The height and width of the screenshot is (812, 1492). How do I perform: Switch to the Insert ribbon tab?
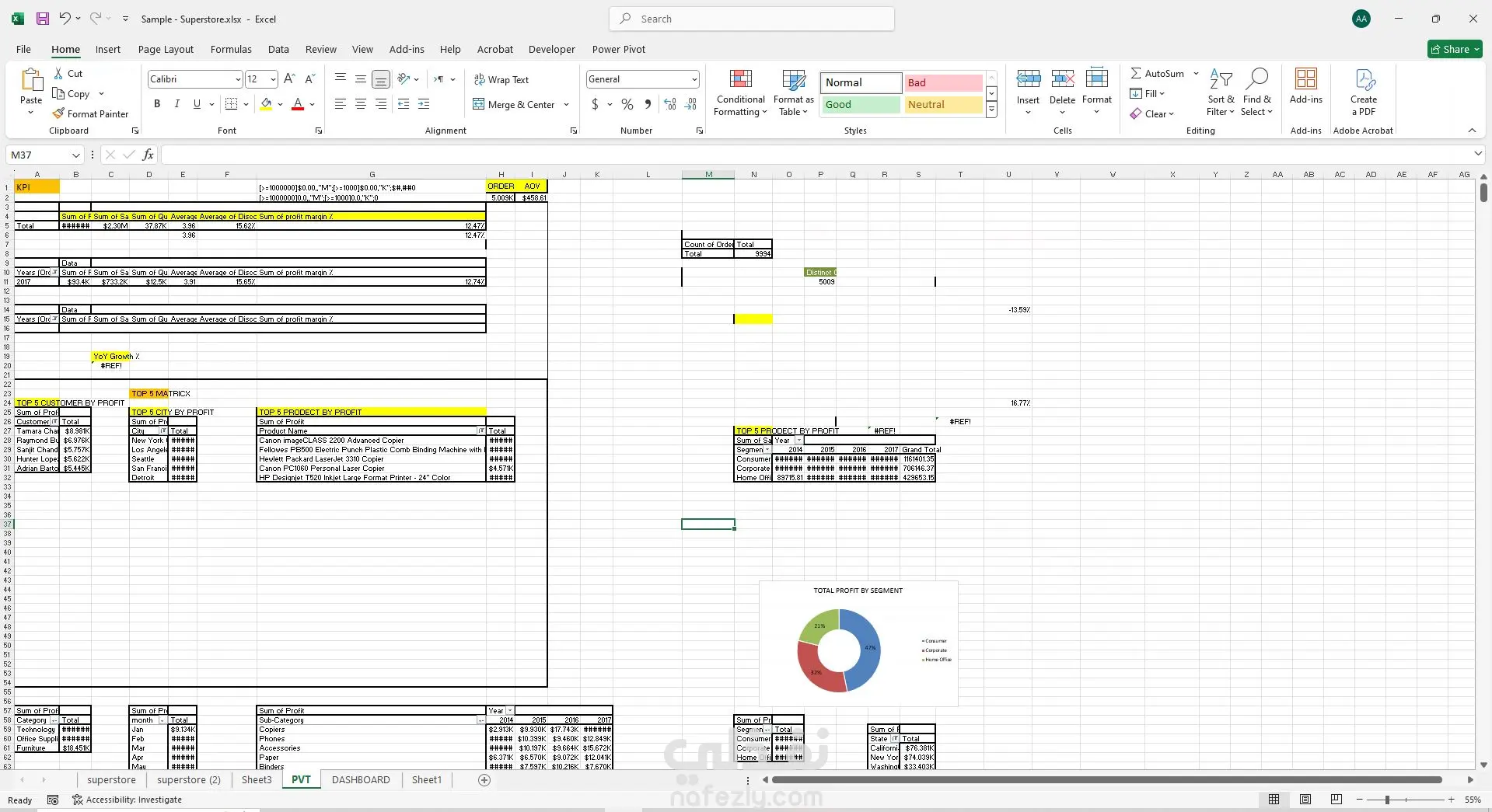(108, 49)
